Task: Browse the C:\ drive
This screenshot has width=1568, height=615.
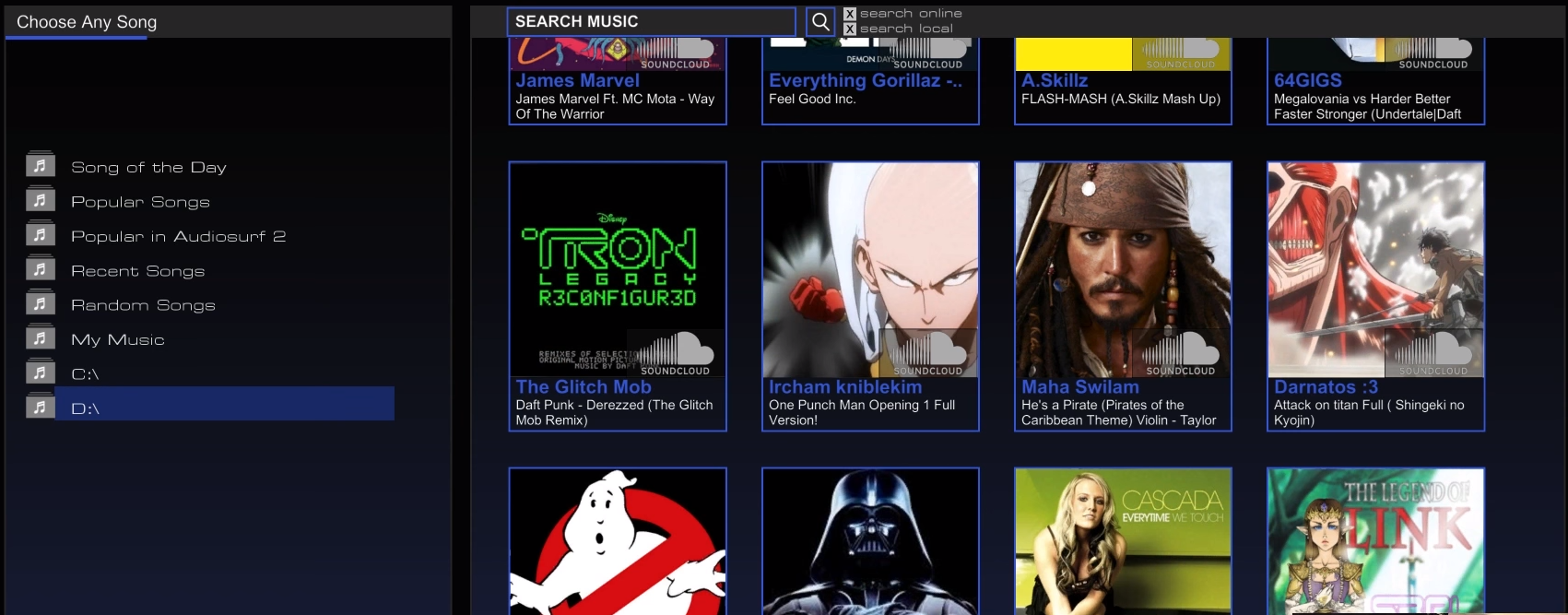Action: 85,374
